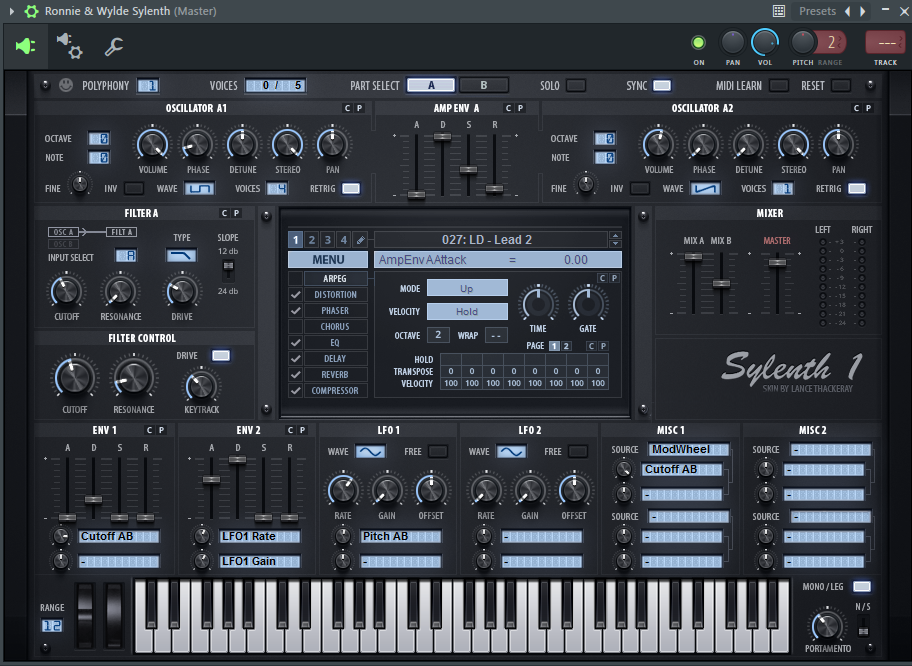Open the preset edit pencil icon

pos(361,240)
